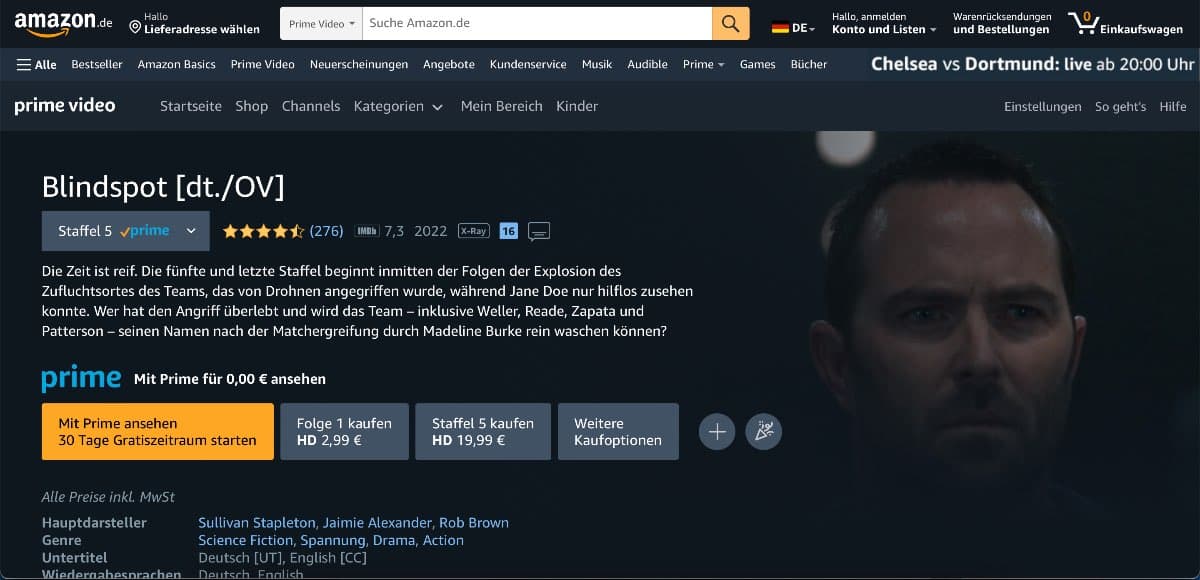This screenshot has height=580, width=1200.
Task: Click Weitere Kaufoptionen button
Action: (618, 432)
